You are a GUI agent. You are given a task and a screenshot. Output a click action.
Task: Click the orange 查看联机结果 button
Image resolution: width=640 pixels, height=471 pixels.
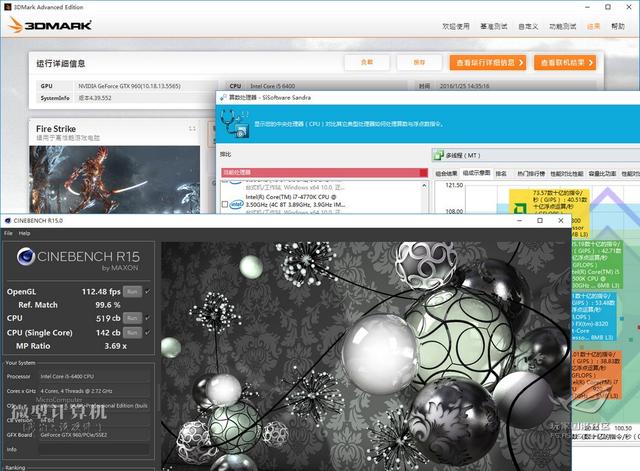click(565, 62)
